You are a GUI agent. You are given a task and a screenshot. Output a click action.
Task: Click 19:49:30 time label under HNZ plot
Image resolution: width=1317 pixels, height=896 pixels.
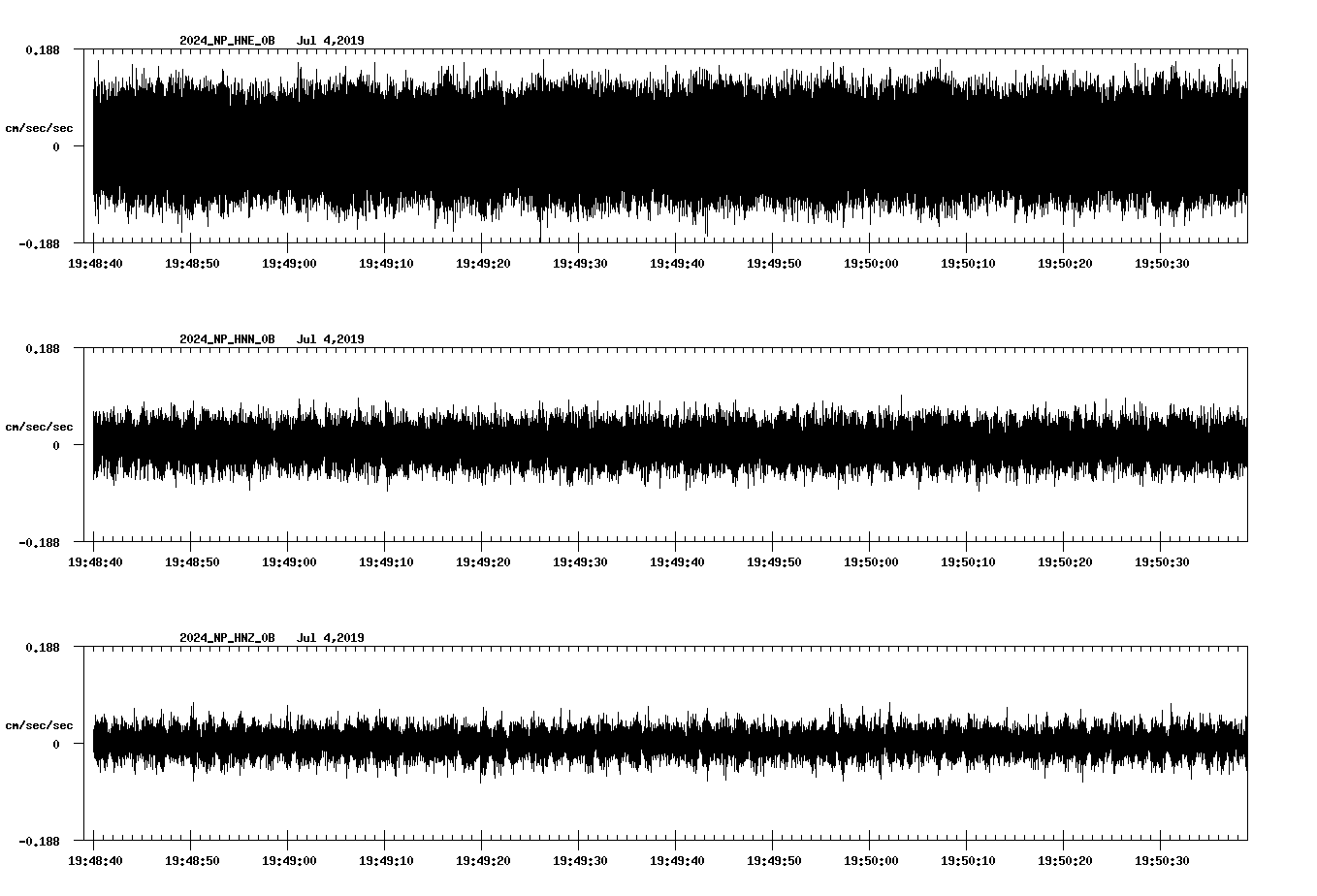[580, 861]
